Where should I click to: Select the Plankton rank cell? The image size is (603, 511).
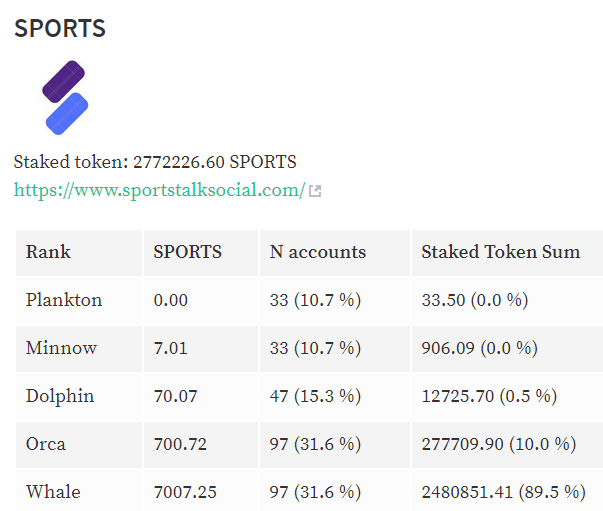(79, 301)
